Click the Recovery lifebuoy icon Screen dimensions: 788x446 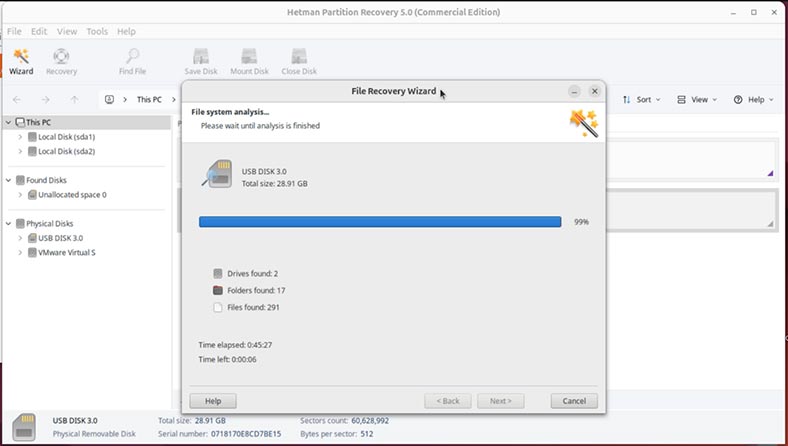pyautogui.click(x=61, y=61)
